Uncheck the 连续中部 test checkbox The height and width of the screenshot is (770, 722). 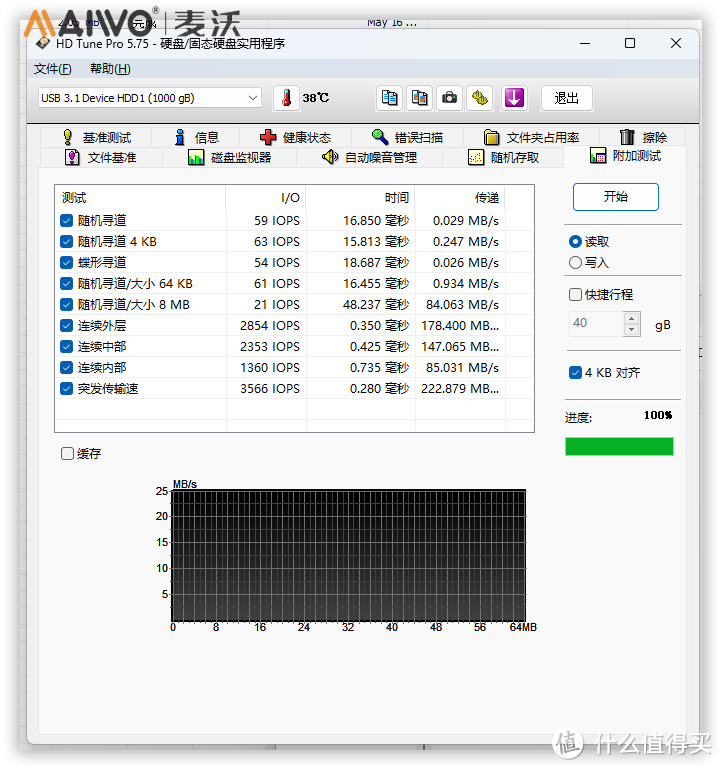(x=67, y=347)
